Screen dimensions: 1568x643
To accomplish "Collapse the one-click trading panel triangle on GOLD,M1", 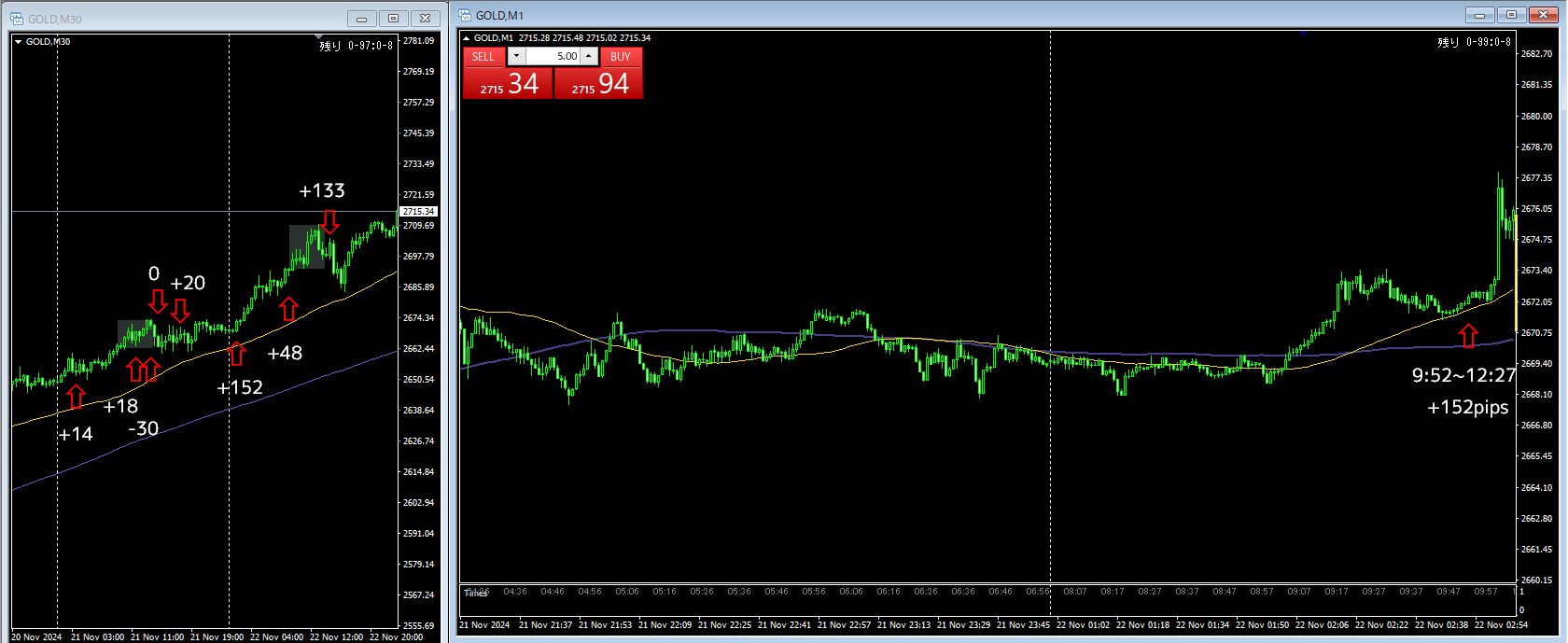I will click(x=467, y=38).
